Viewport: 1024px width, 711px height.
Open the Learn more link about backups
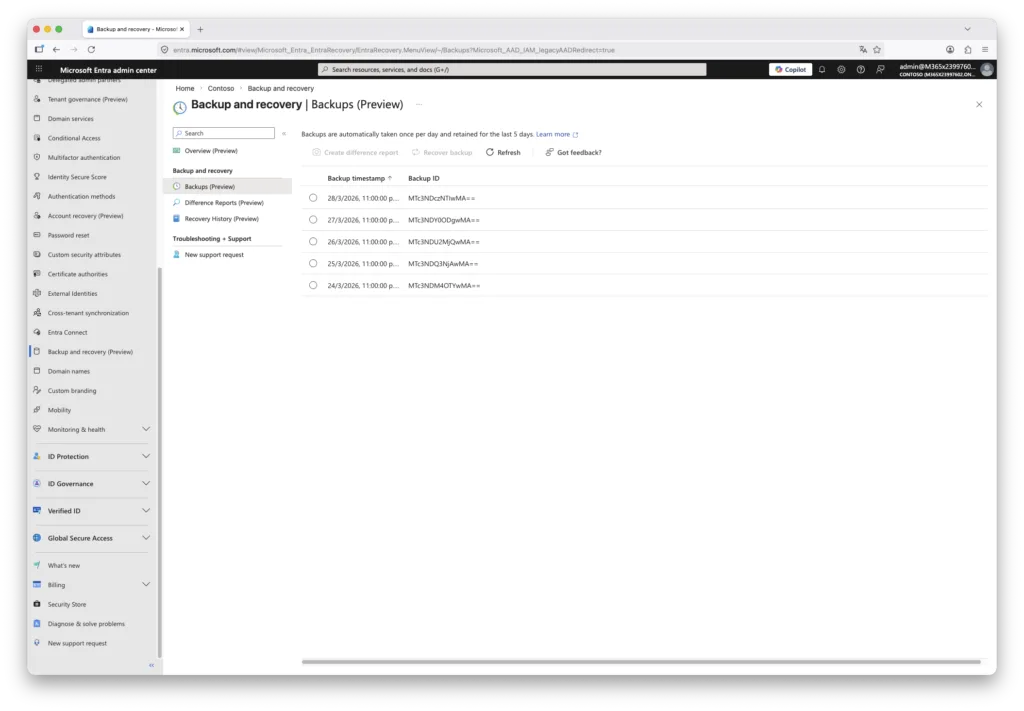tap(552, 133)
